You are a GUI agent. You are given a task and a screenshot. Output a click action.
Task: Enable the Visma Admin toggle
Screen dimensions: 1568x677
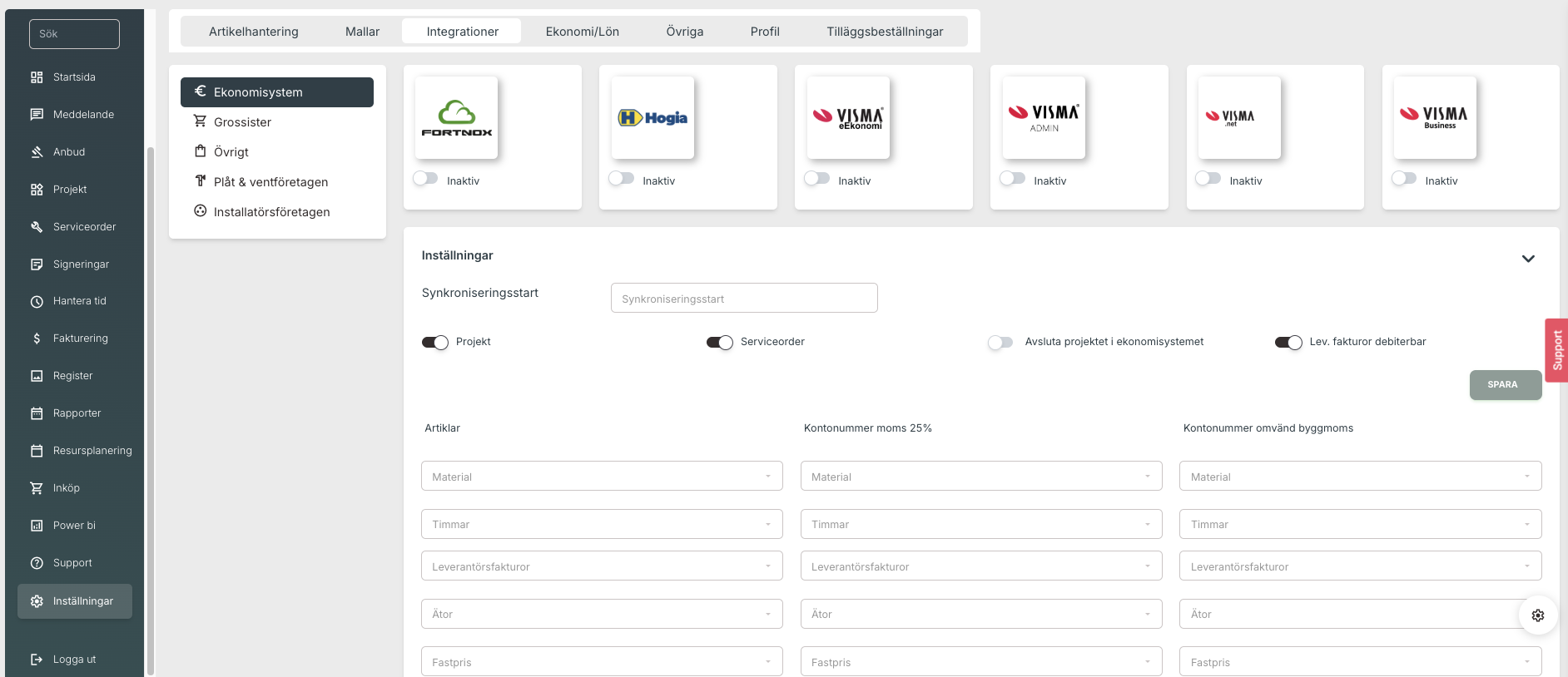pyautogui.click(x=1012, y=179)
